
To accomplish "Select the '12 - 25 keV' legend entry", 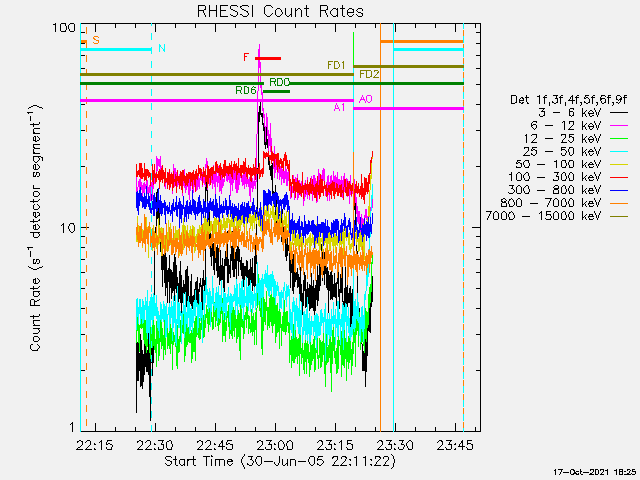I will point(576,138).
